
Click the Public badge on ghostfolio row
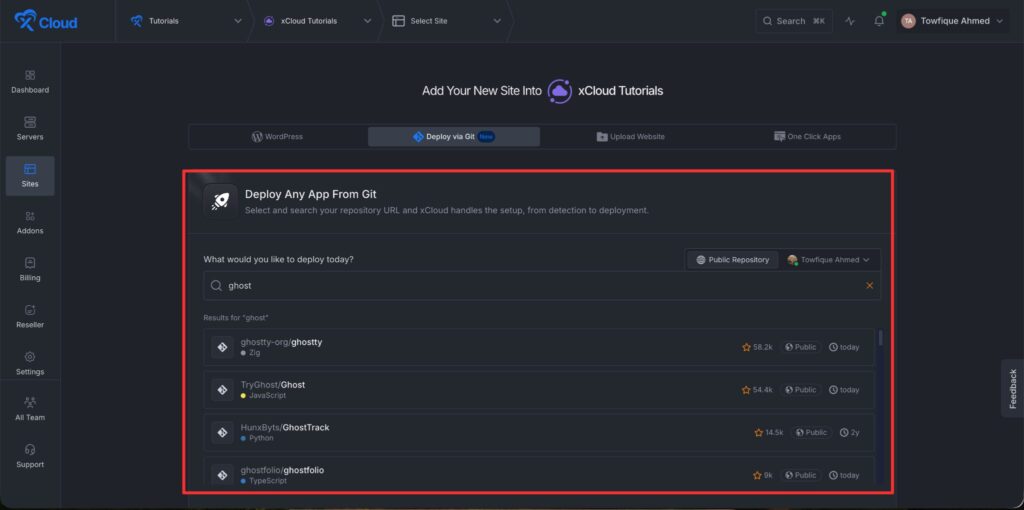point(801,475)
